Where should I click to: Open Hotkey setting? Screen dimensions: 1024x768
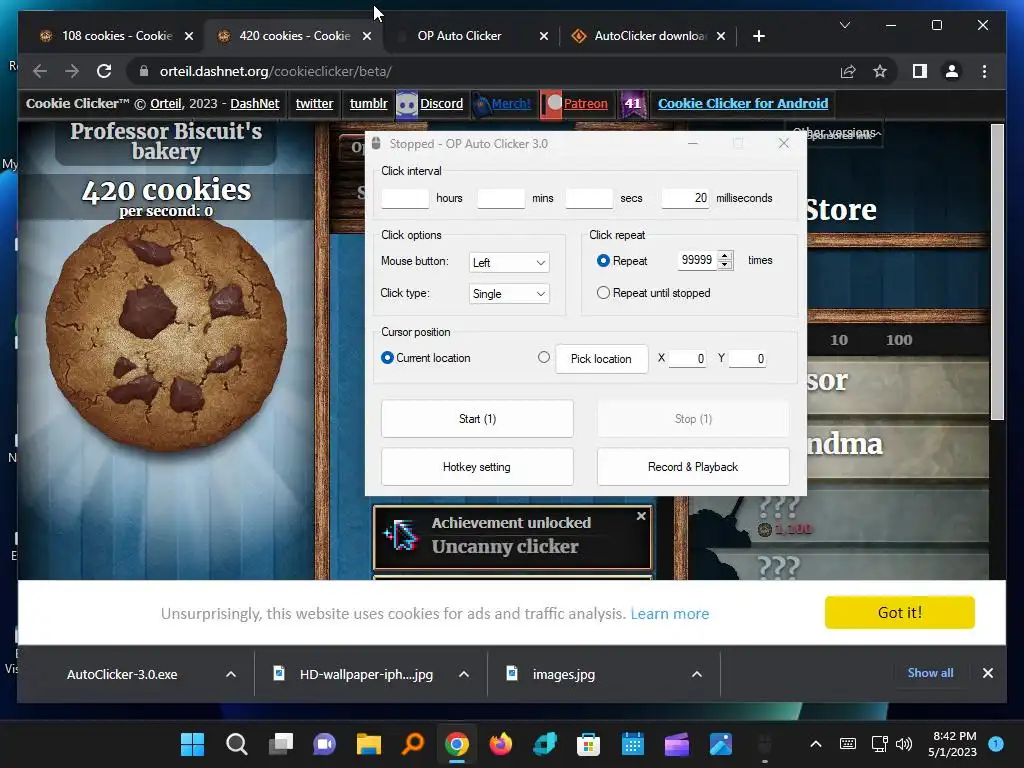point(477,467)
